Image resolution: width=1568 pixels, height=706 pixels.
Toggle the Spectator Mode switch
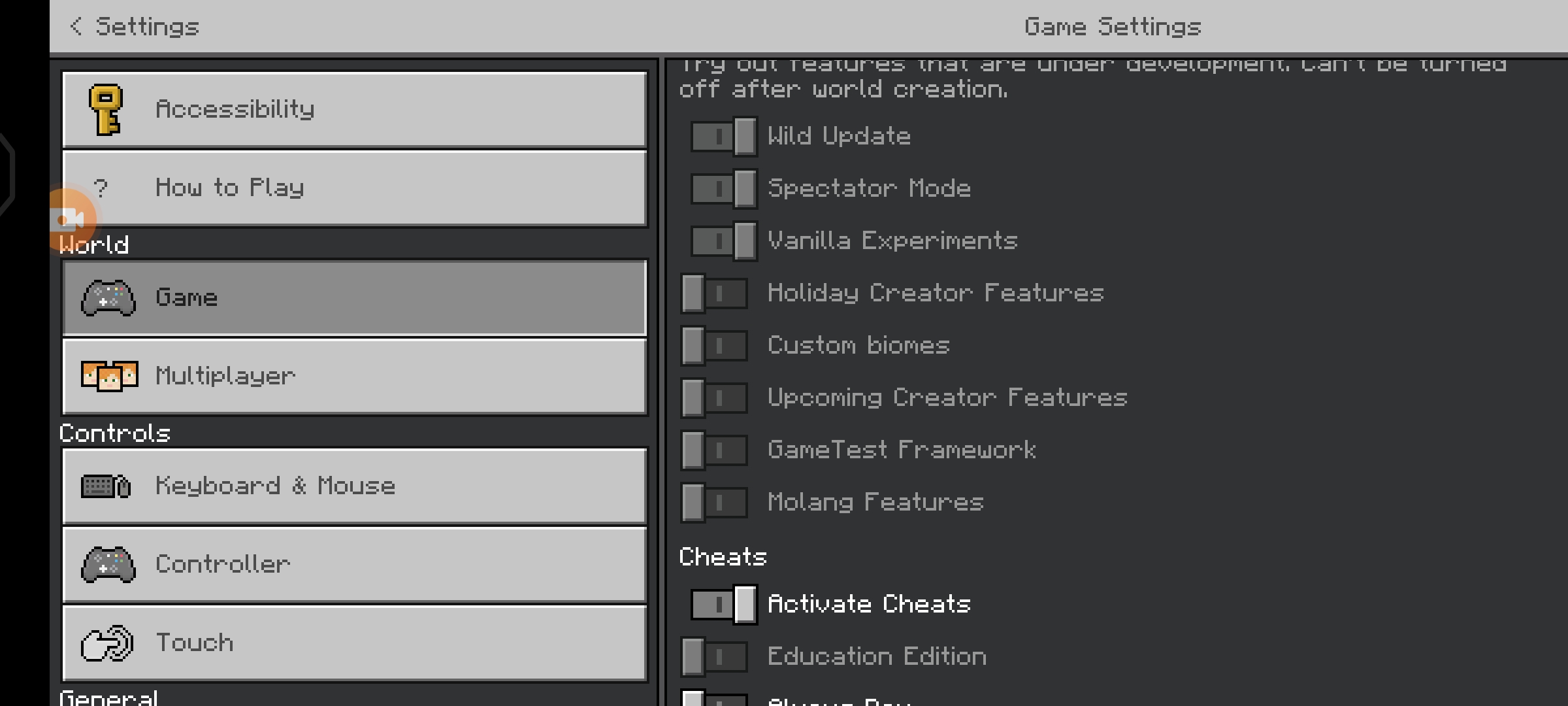pos(724,189)
